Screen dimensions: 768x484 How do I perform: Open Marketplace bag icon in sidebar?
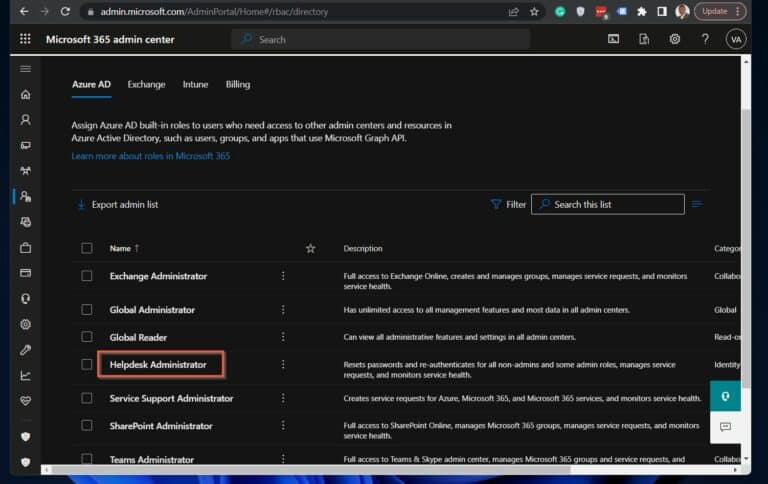[25, 248]
